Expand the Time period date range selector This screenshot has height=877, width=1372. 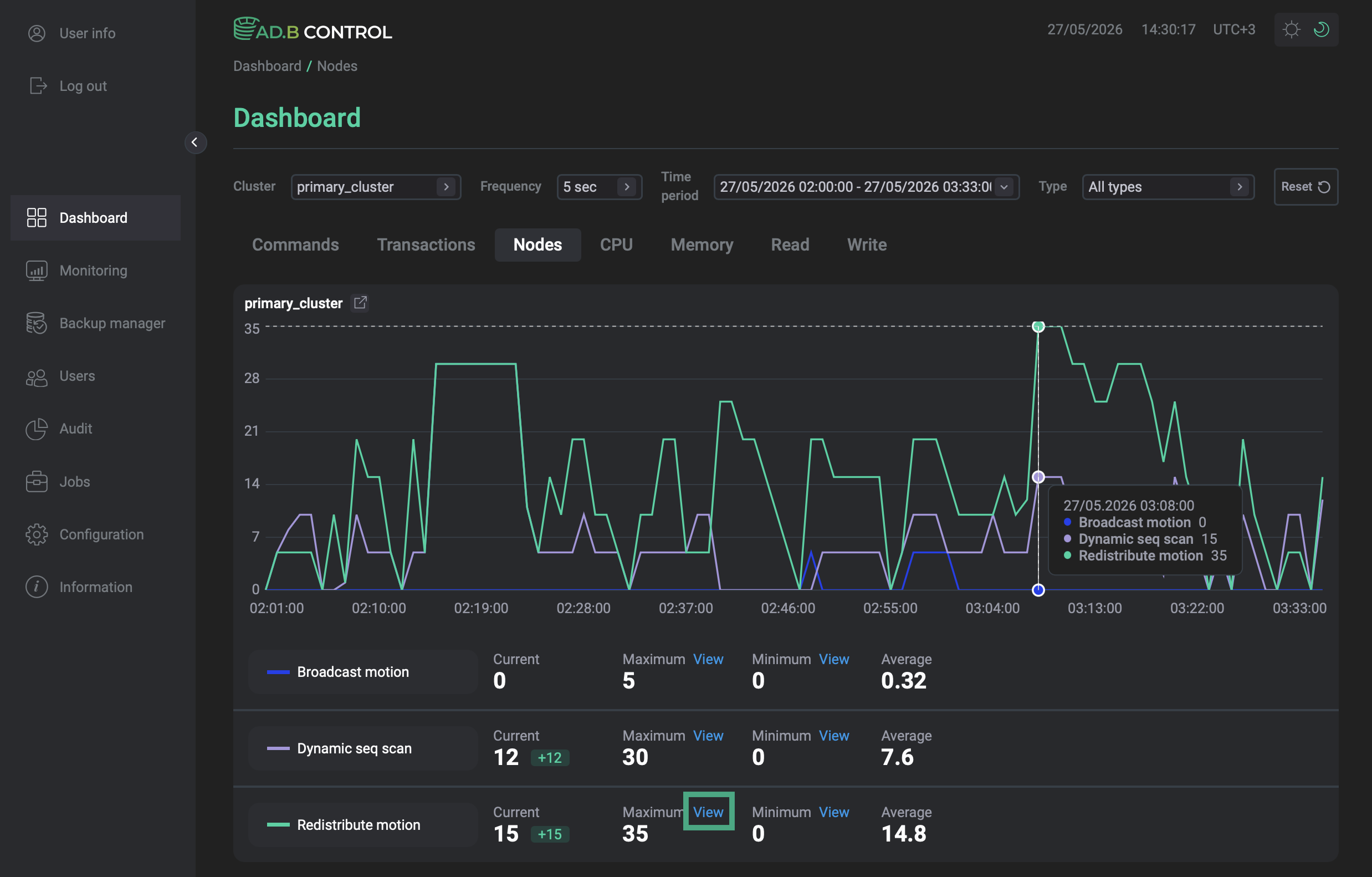pos(867,187)
